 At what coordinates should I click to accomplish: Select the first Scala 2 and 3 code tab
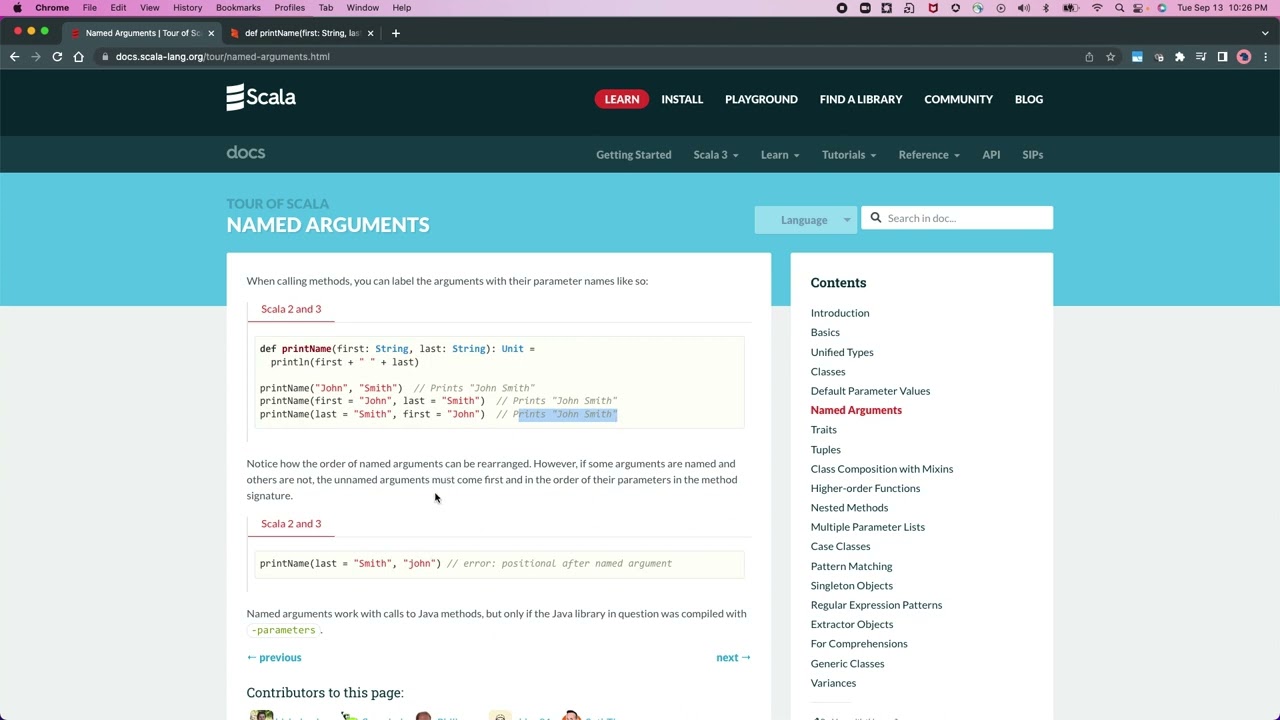point(291,309)
